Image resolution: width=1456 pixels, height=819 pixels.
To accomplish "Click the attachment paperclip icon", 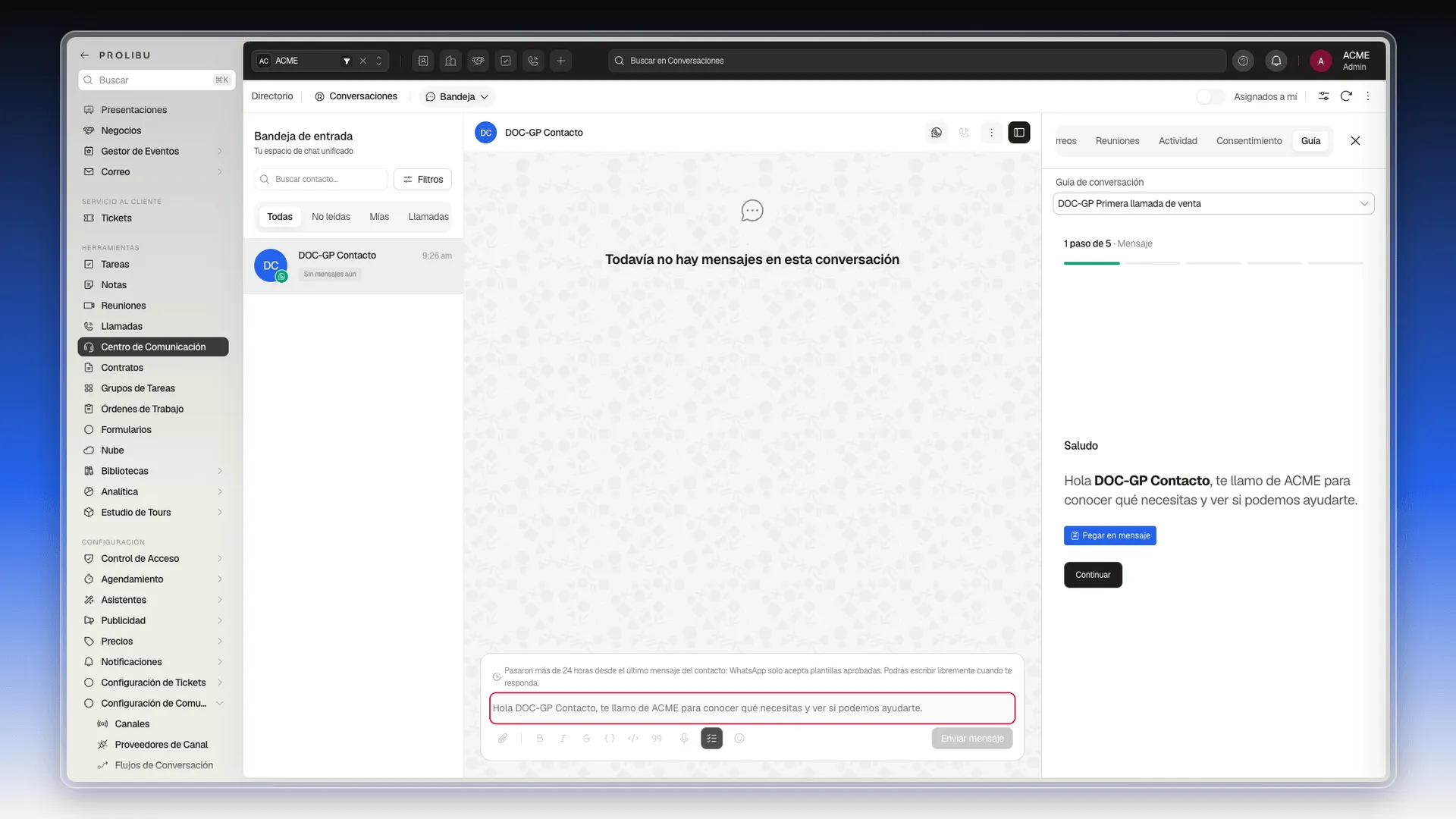I will click(503, 739).
